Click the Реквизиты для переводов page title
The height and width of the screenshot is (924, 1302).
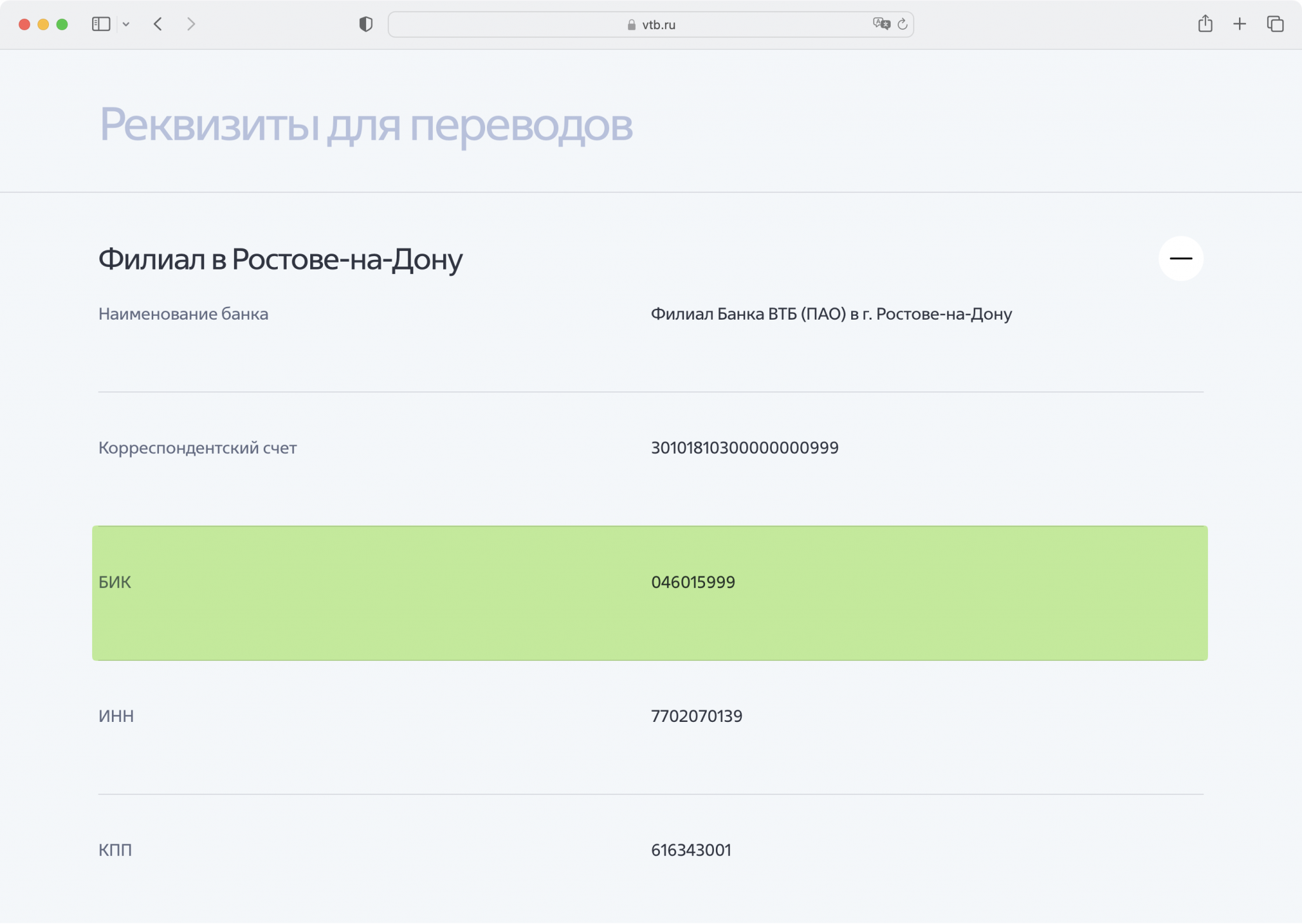click(366, 125)
